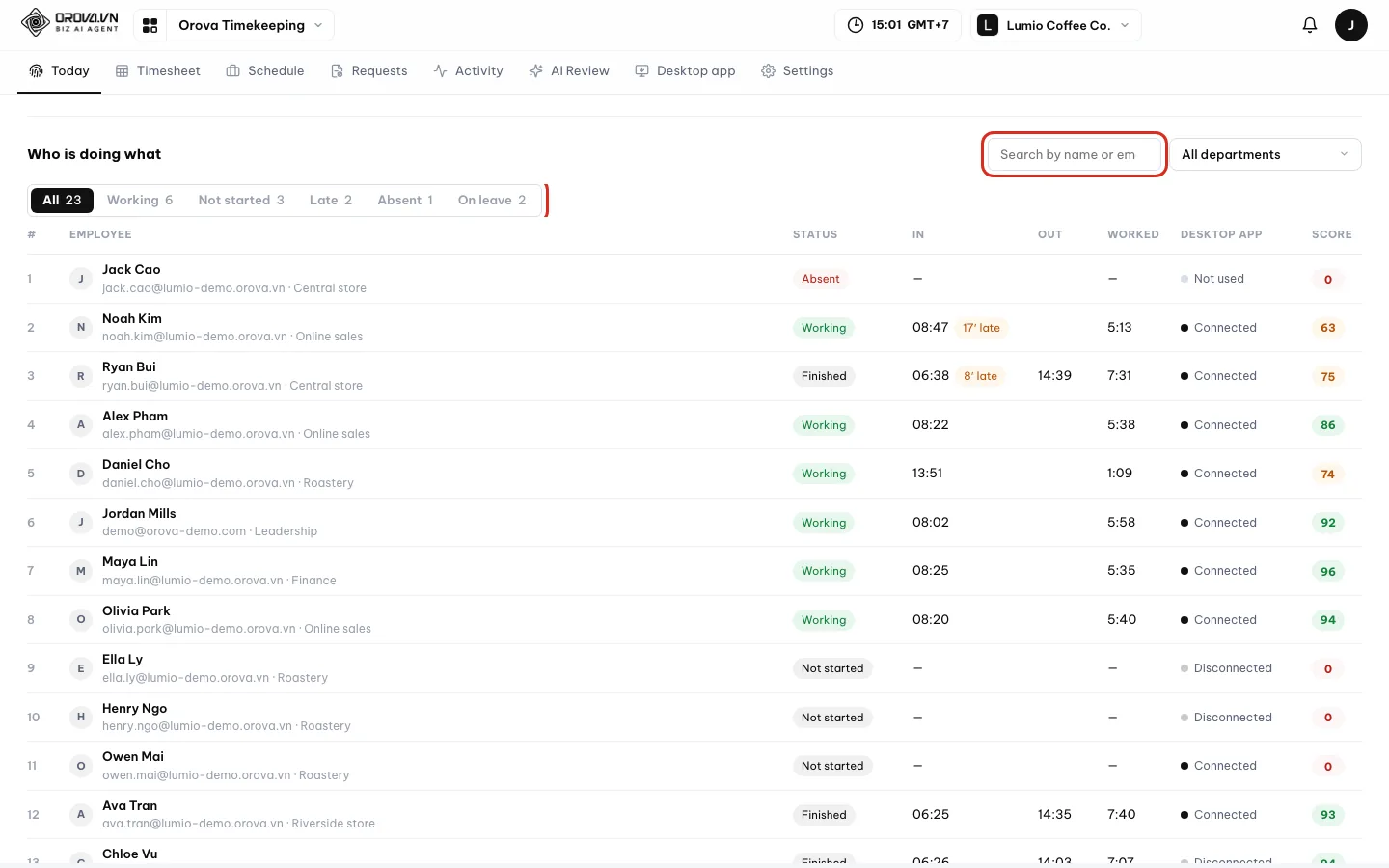
Task: Open the user avatar J menu
Action: click(x=1351, y=25)
